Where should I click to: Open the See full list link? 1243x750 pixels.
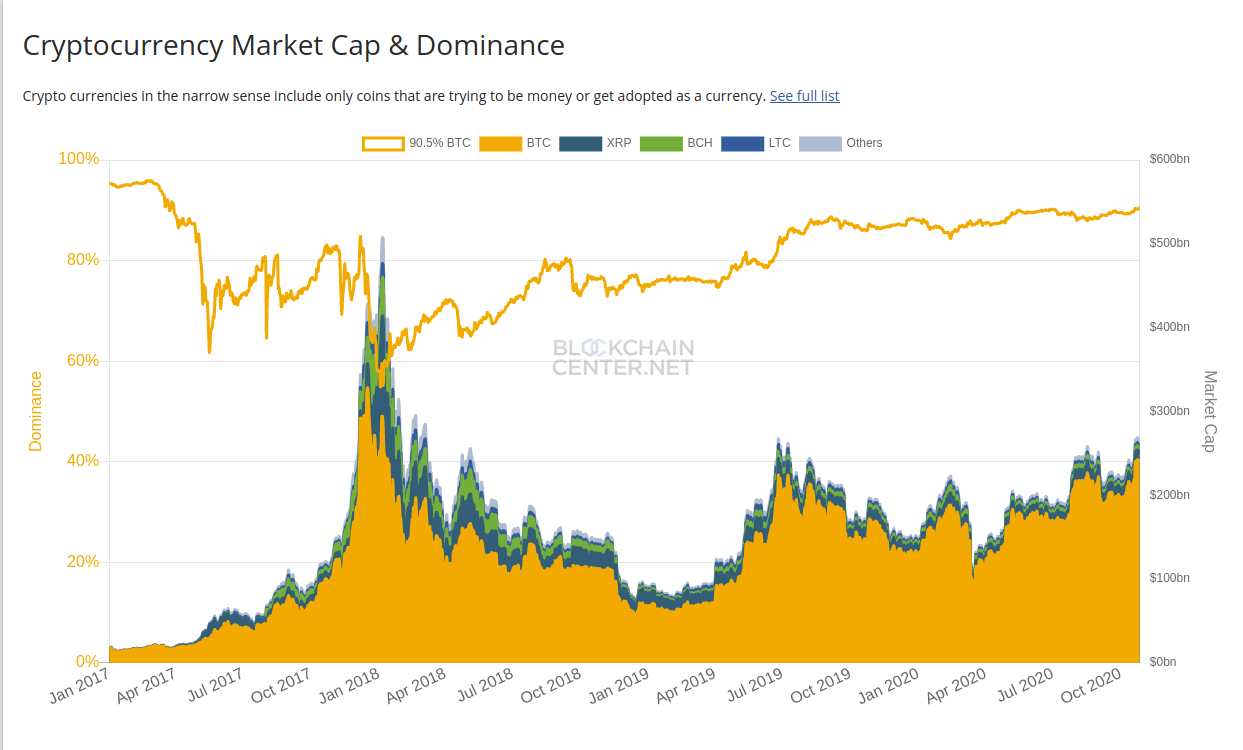[804, 96]
